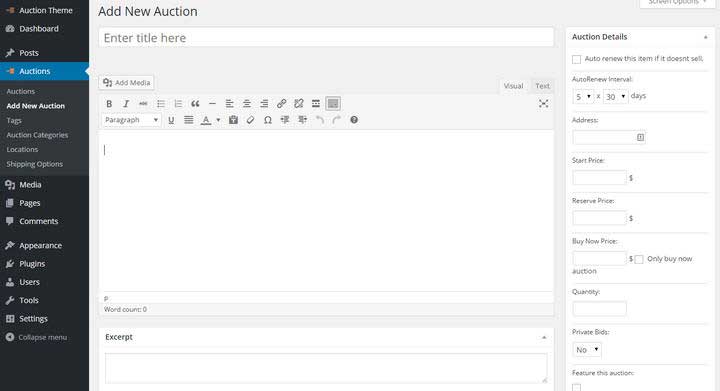The image size is (720, 391).
Task: Open the Tags submenu link
Action: point(14,120)
